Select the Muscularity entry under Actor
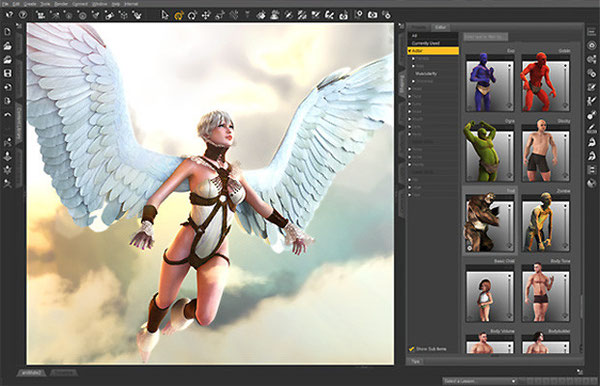Viewport: 600px width, 386px height. (x=426, y=73)
